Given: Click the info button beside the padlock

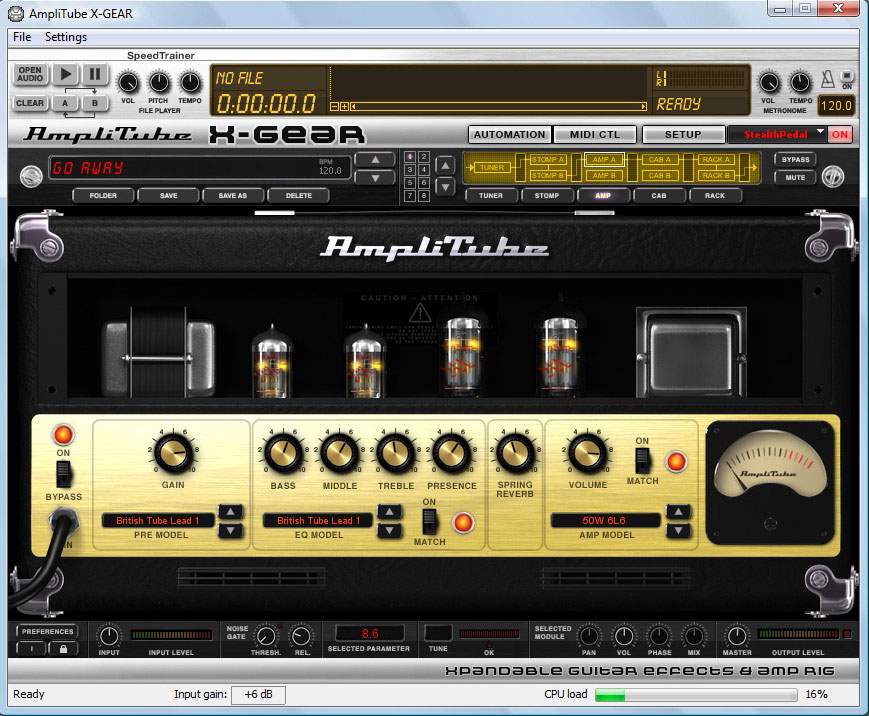Looking at the screenshot, I should pyautogui.click(x=32, y=648).
